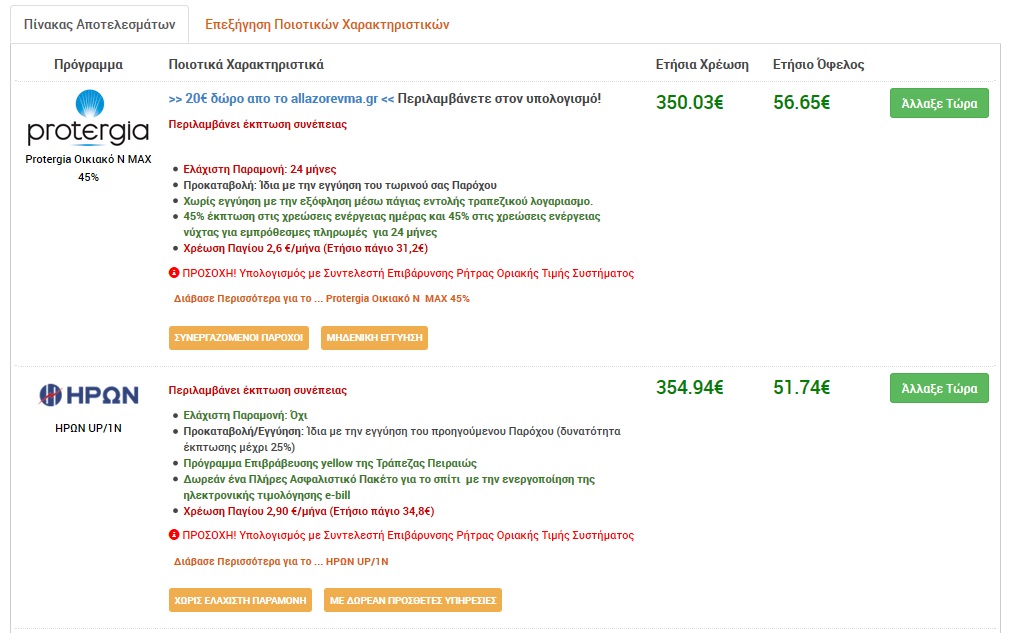Click program name Protergia Οικιακό Ν MAX 45%
Image resolution: width=1012 pixels, height=633 pixels.
88,168
